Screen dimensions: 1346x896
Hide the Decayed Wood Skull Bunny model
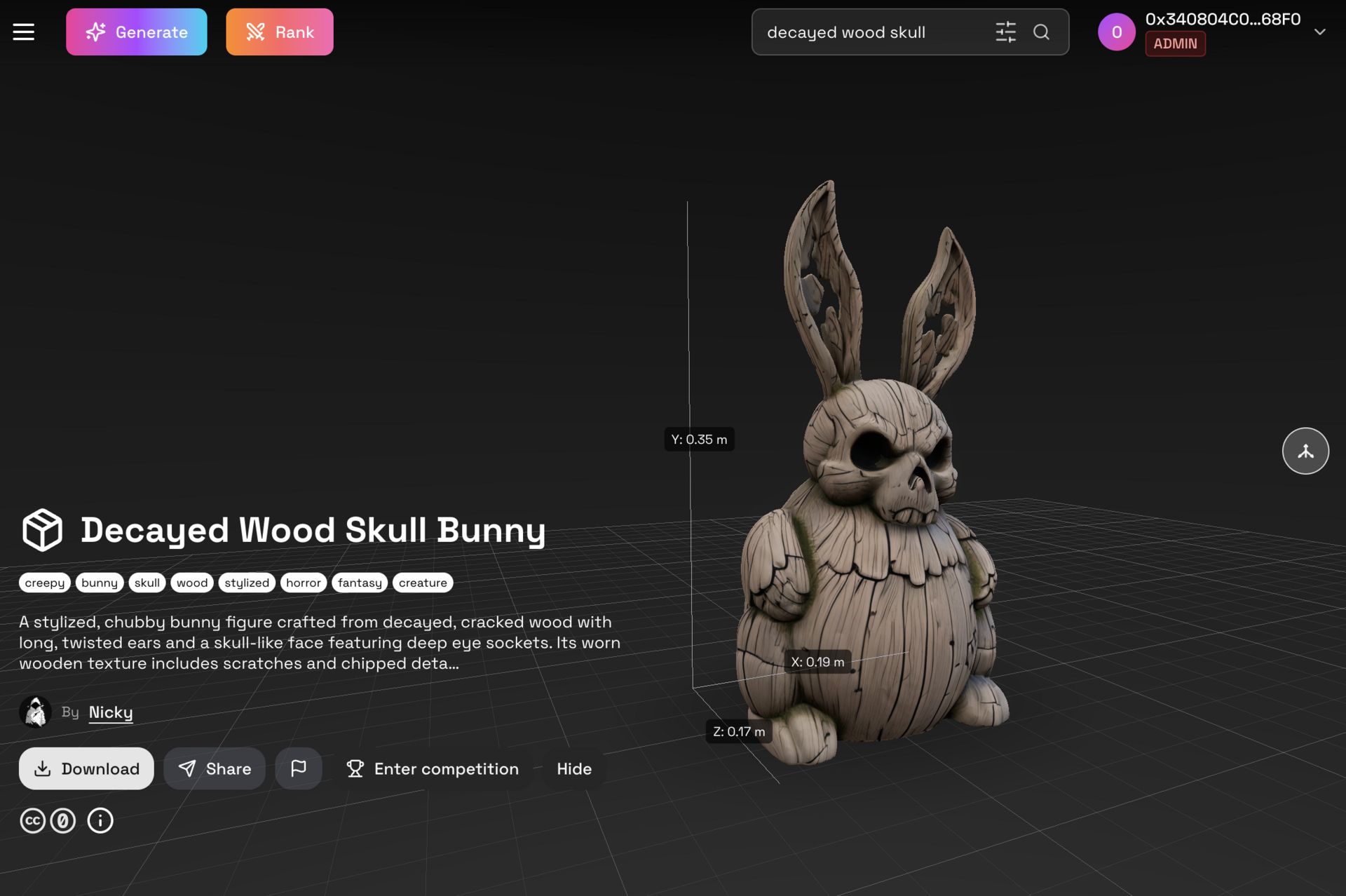[573, 768]
